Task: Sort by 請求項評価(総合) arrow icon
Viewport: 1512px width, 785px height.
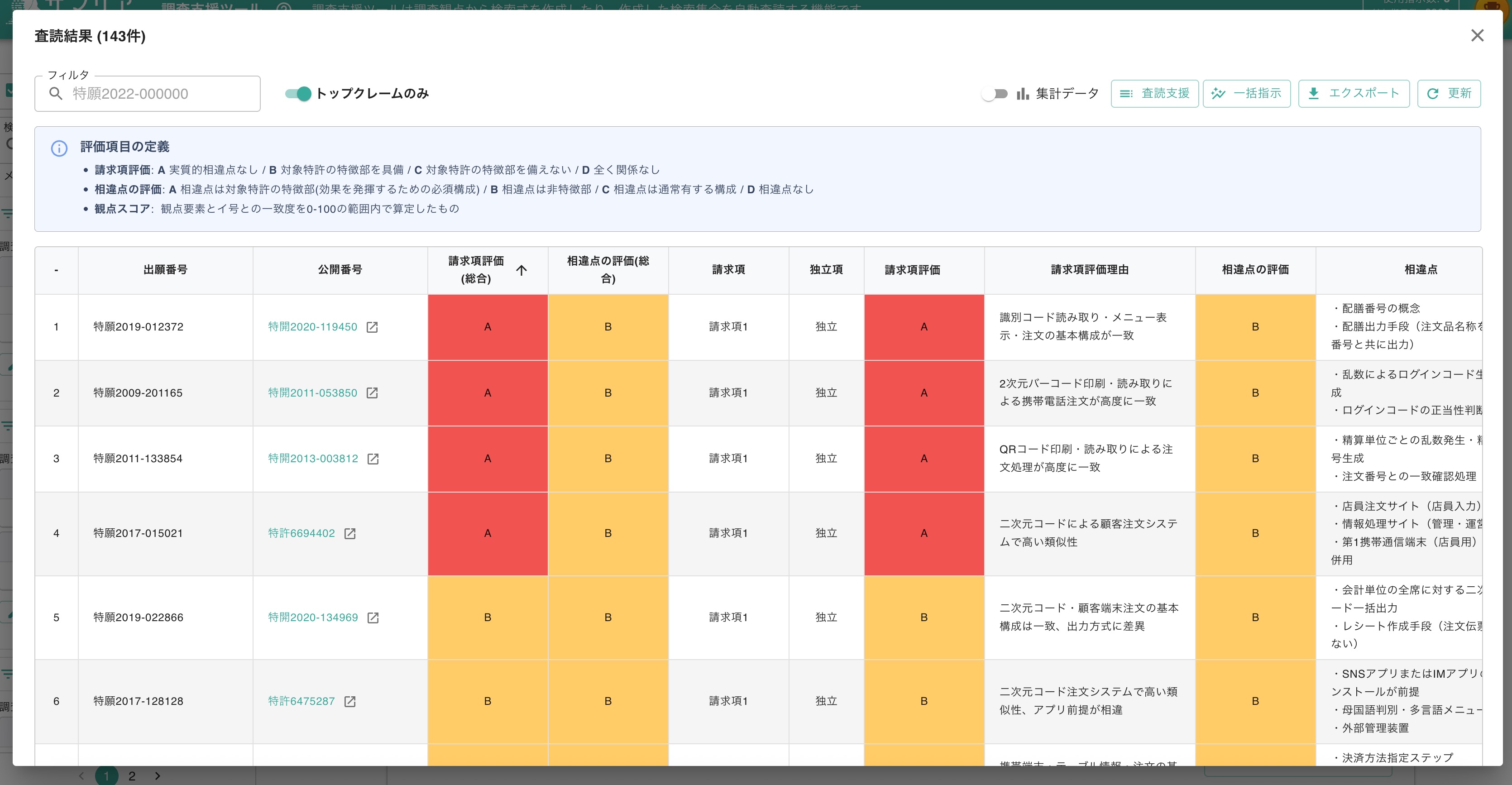Action: pos(521,269)
